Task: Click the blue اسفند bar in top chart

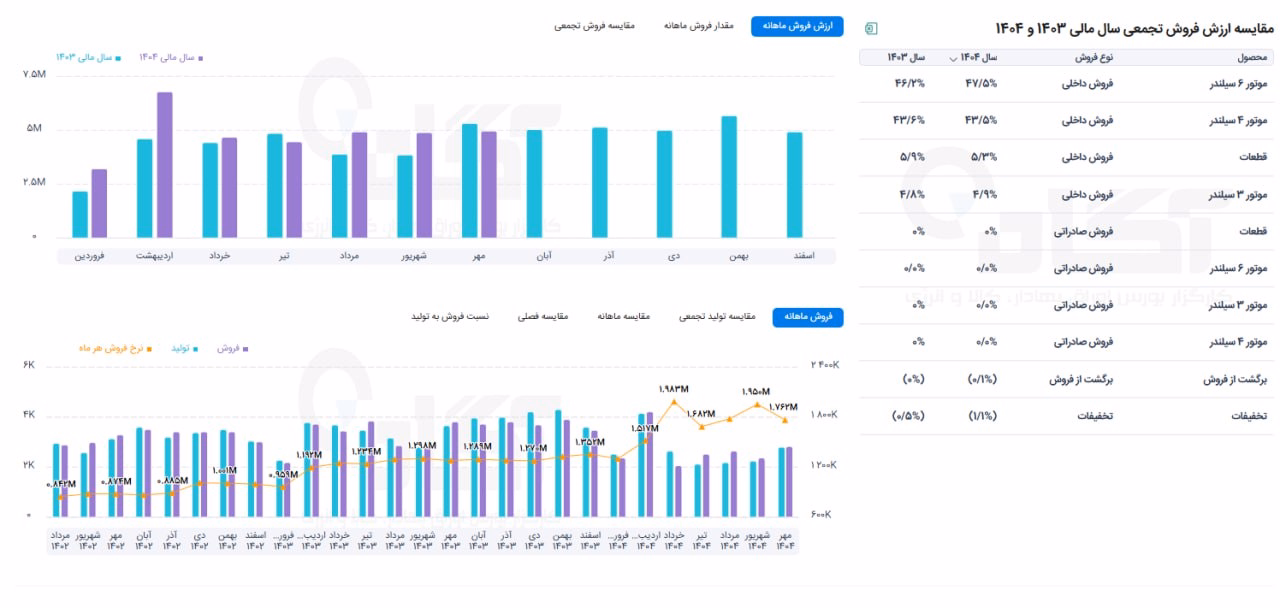Action: pos(794,185)
